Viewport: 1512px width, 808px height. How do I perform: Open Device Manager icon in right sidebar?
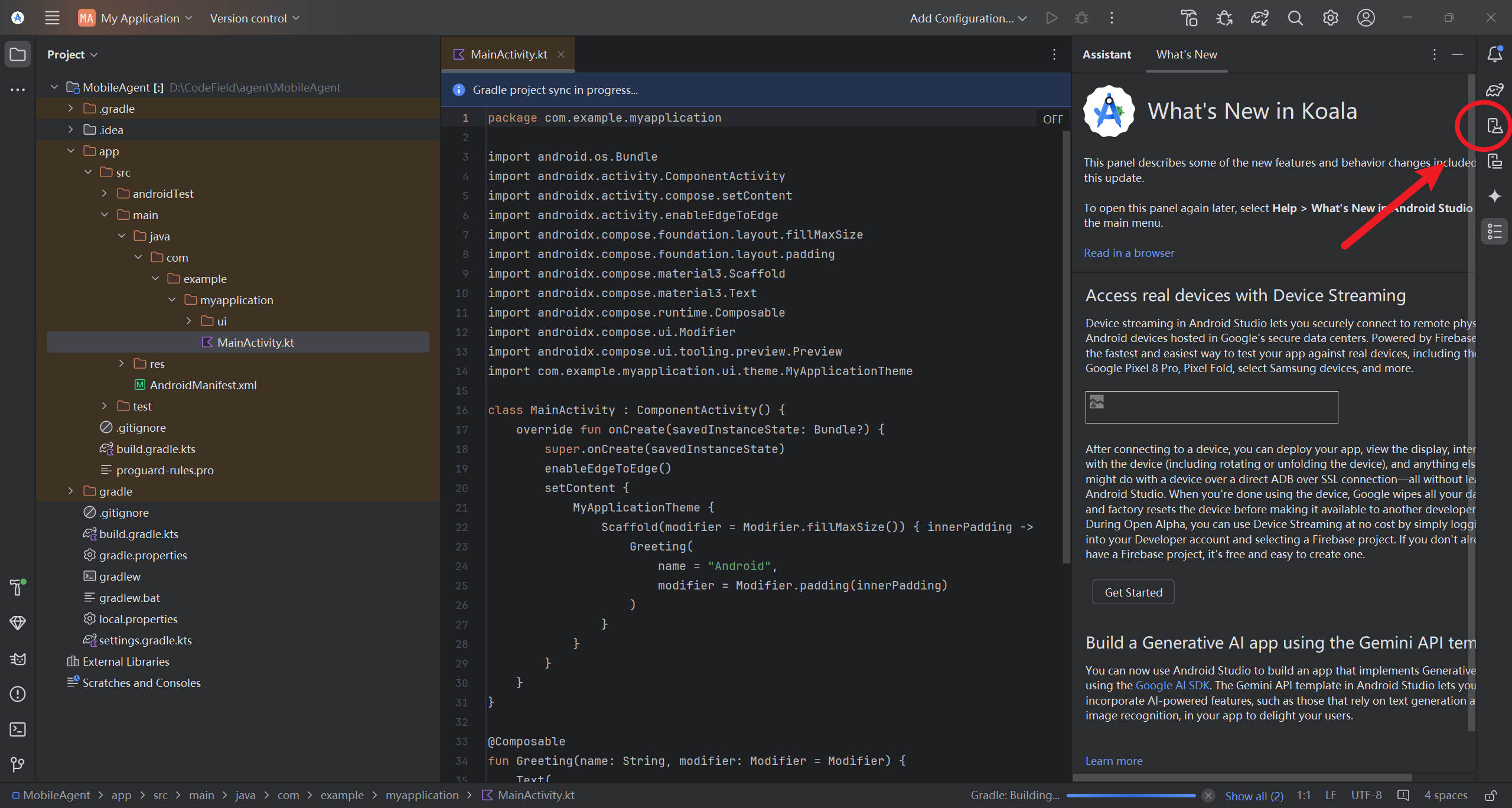[1495, 125]
